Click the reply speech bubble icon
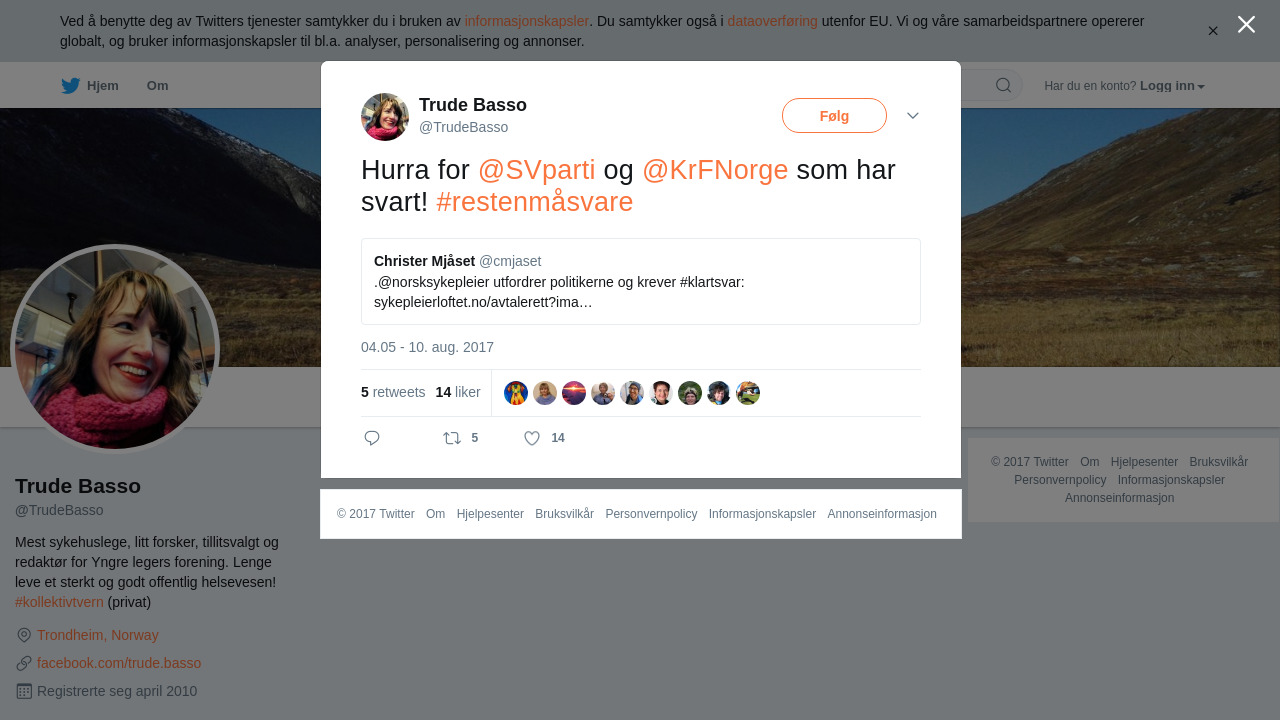 tap(372, 438)
